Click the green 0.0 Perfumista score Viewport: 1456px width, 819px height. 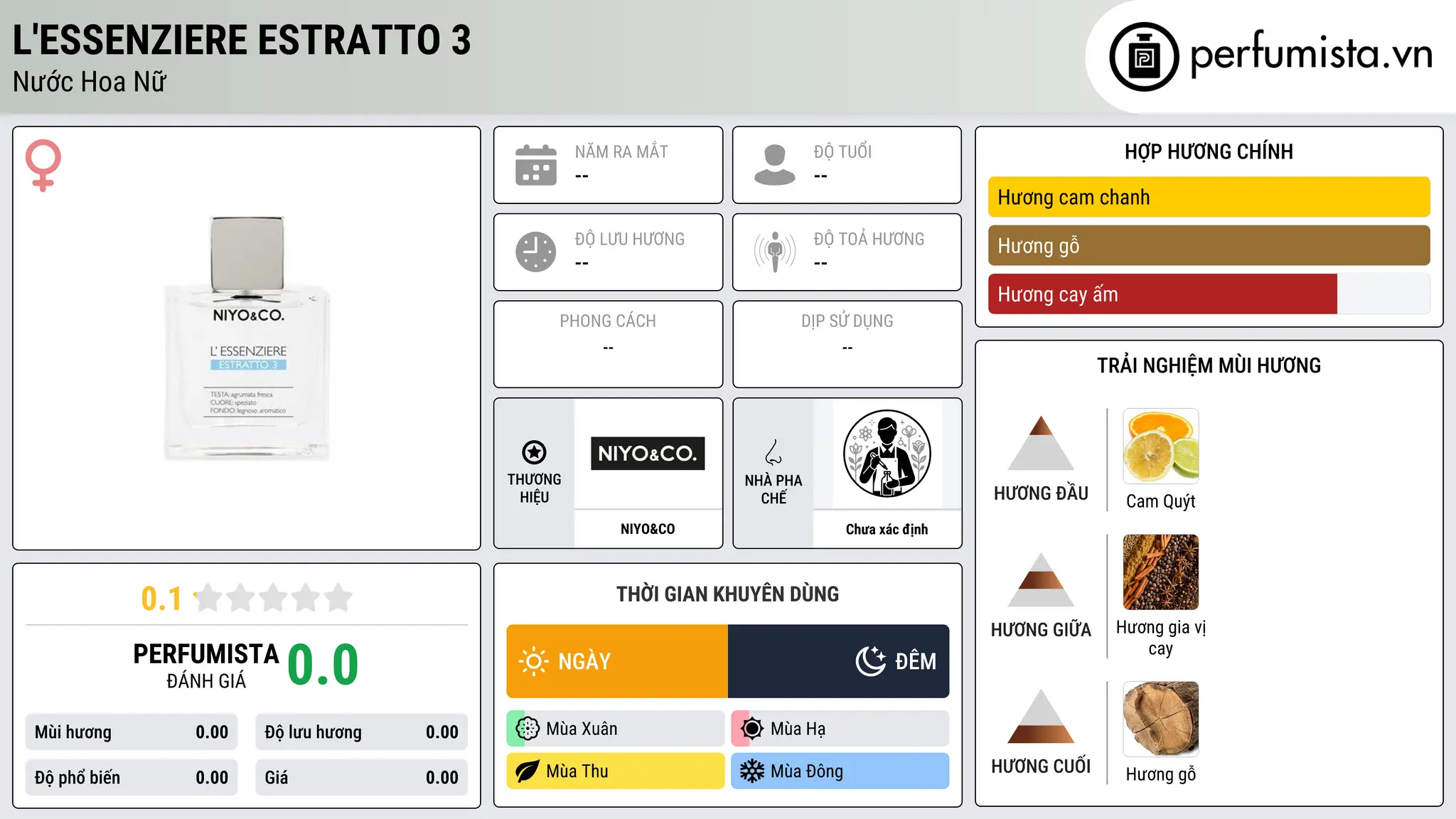point(323,665)
